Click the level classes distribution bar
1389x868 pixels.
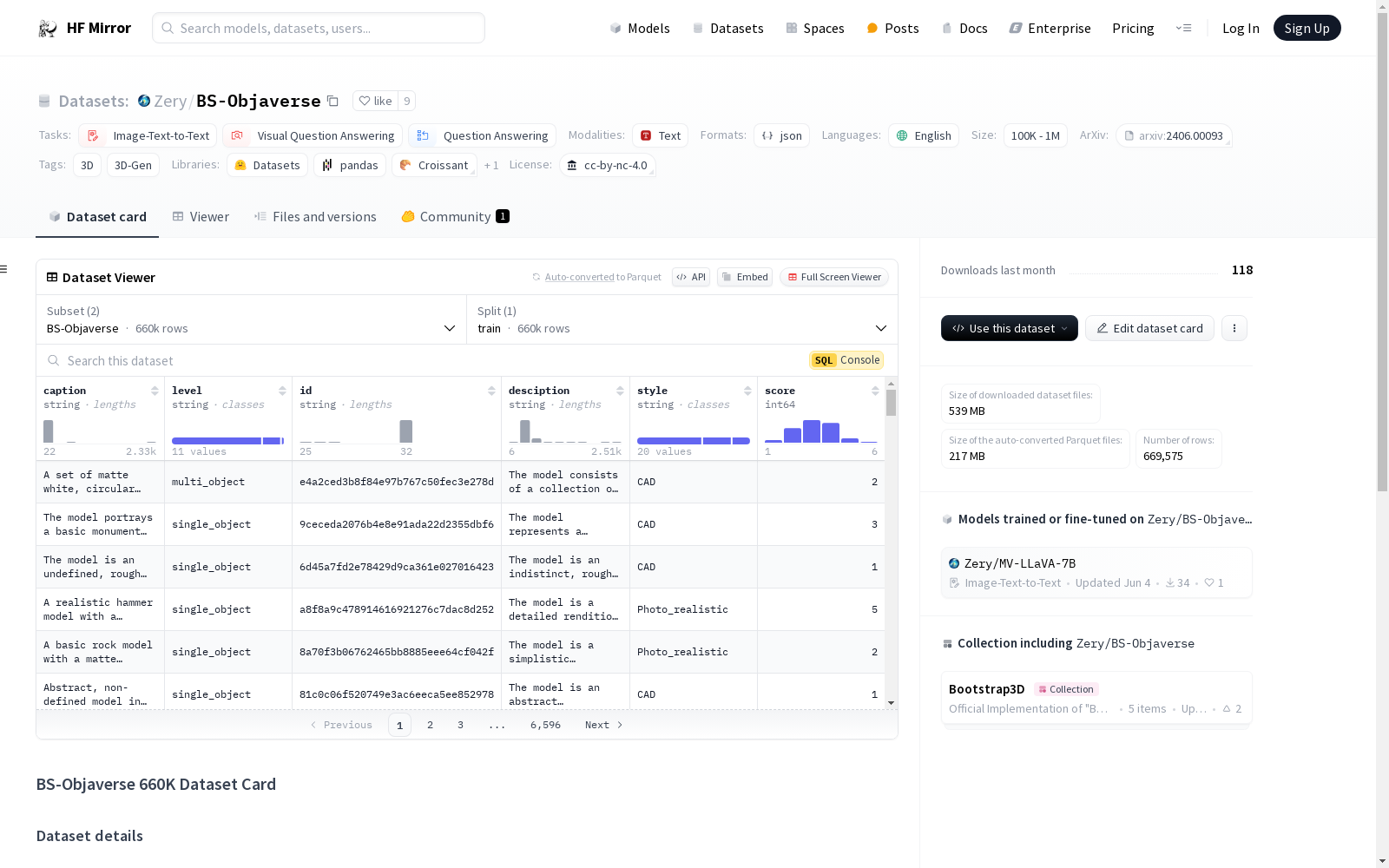click(228, 441)
